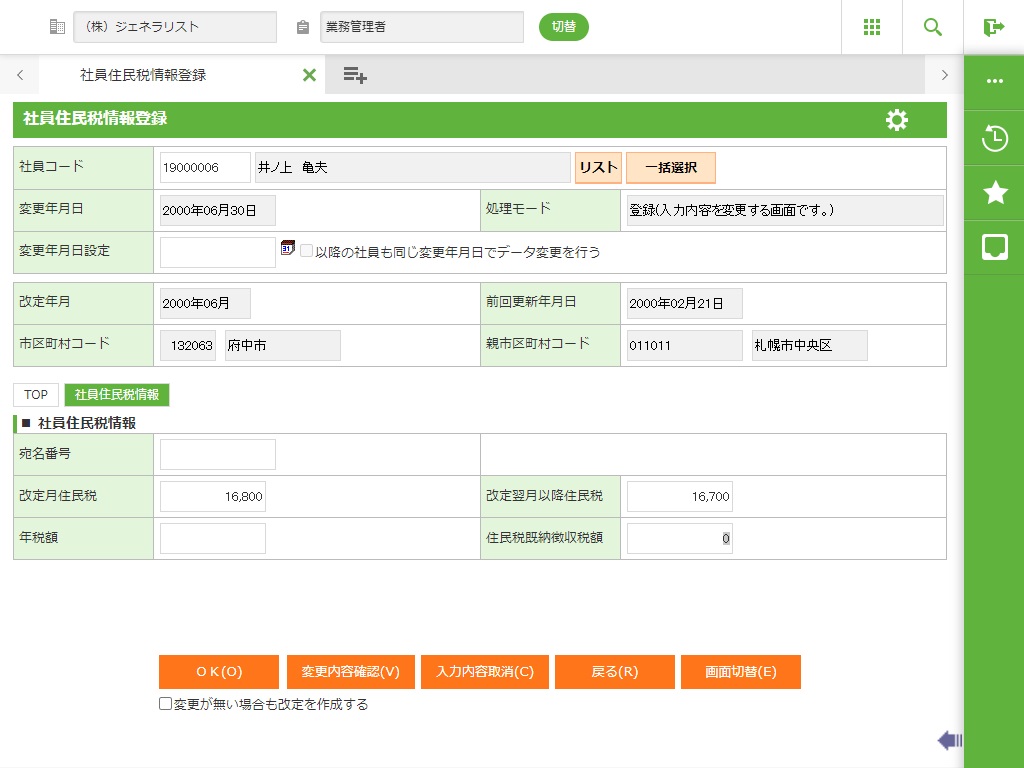The width and height of the screenshot is (1024, 768).
Task: Enable same change date for following employees
Action: [x=307, y=252]
